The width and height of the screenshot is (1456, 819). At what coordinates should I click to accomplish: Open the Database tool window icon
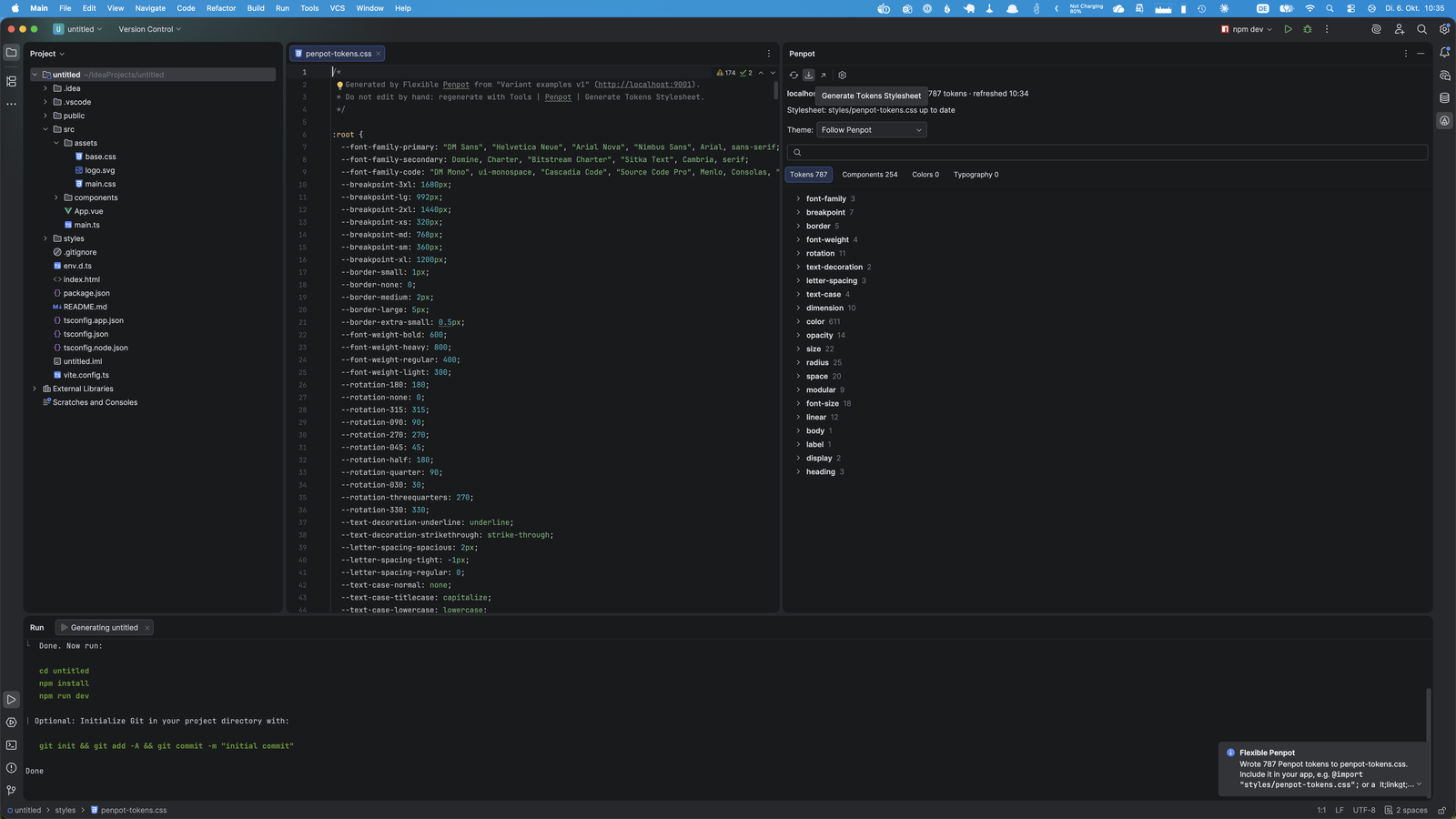(1444, 97)
